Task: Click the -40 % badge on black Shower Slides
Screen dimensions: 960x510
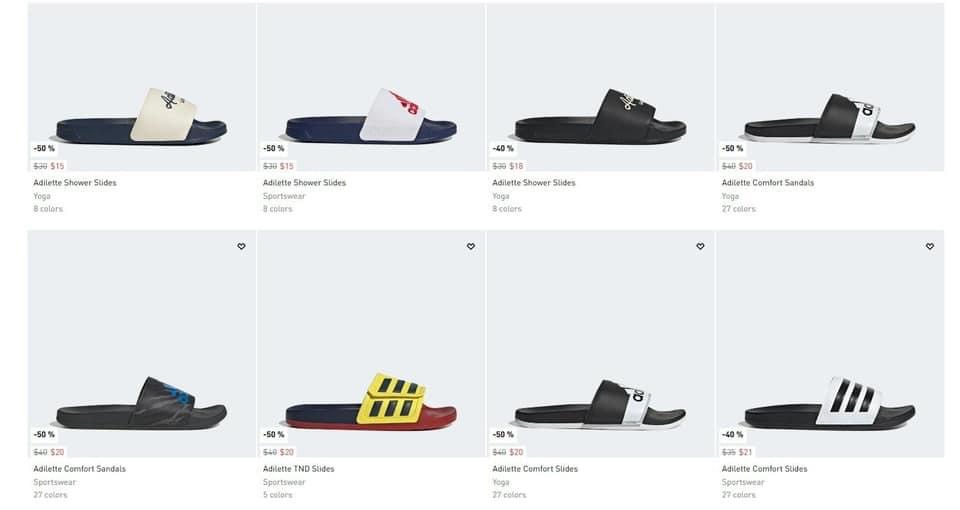Action: pos(503,148)
